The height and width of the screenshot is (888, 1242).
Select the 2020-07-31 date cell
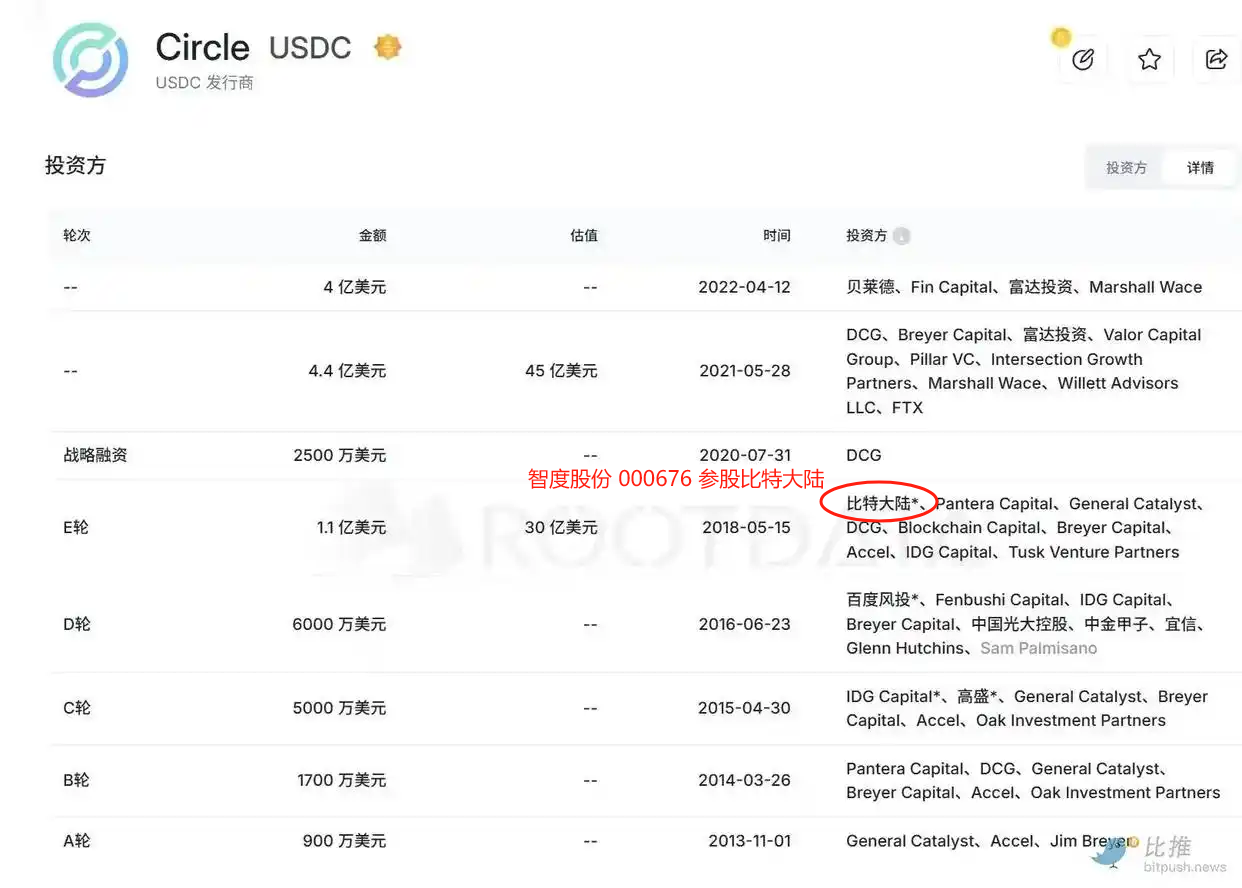[x=744, y=455]
